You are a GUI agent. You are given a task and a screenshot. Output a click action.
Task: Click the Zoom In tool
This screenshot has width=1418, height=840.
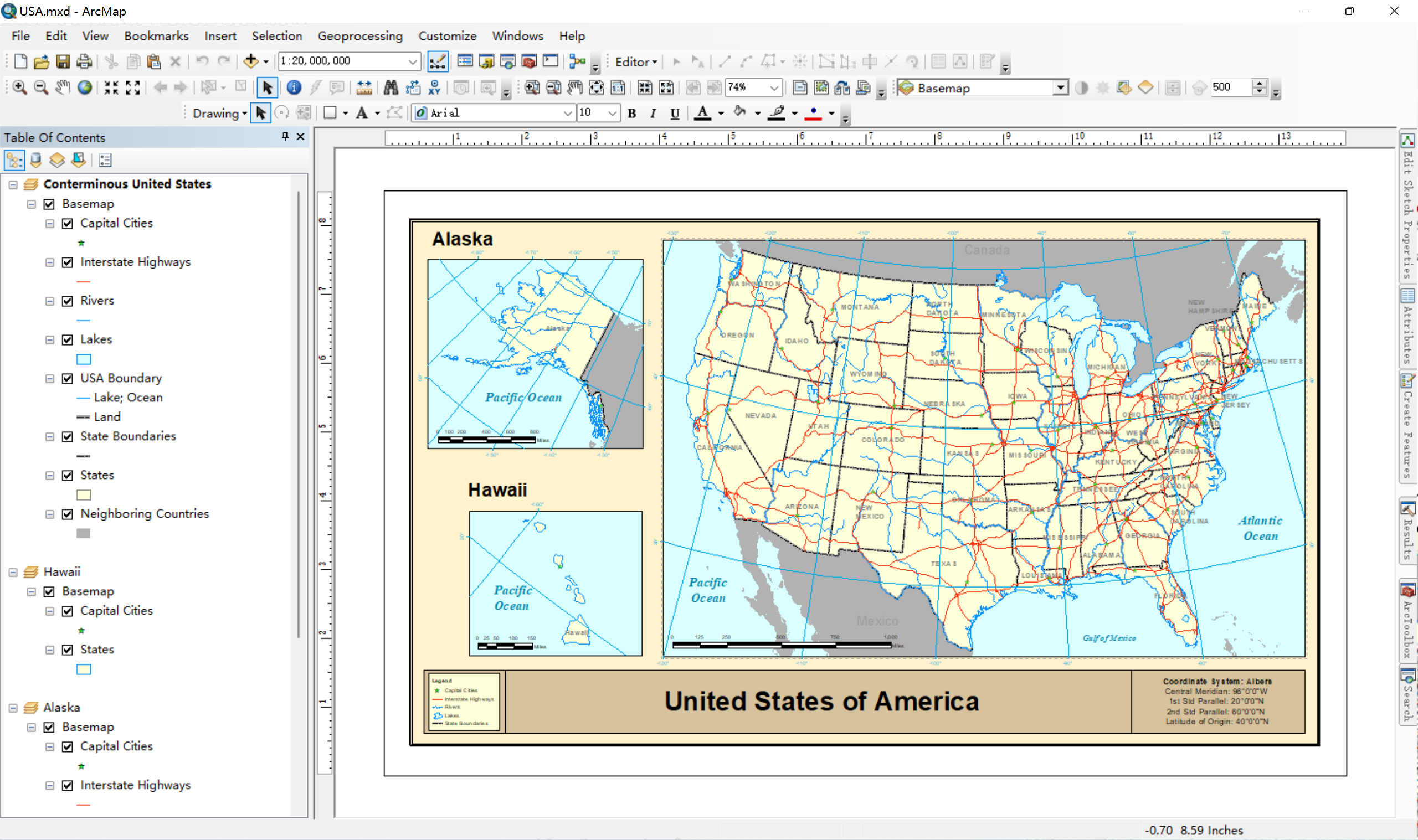[x=19, y=87]
